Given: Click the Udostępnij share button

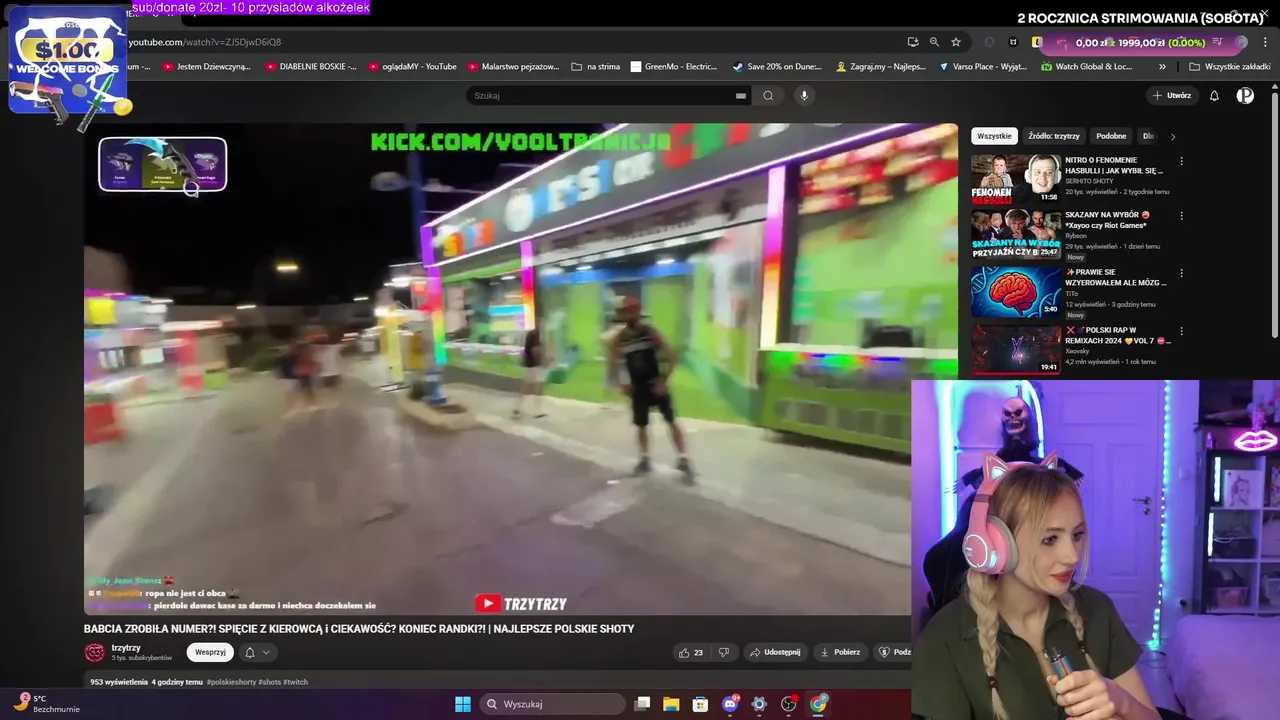Looking at the screenshot, I should coord(775,652).
